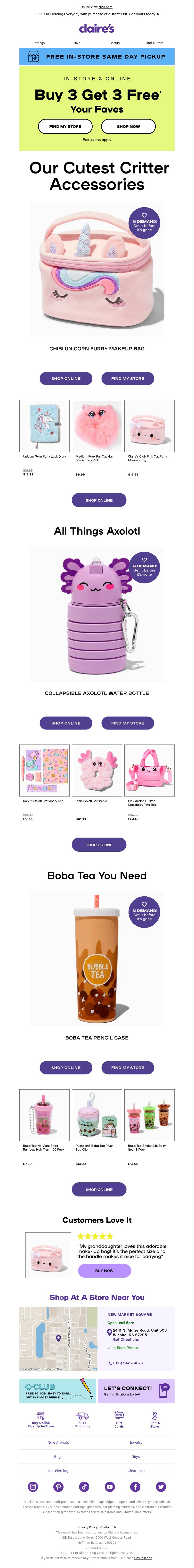Image resolution: width=194 pixels, height=1568 pixels.
Task: Open the Get Directions link
Action: [125, 1339]
